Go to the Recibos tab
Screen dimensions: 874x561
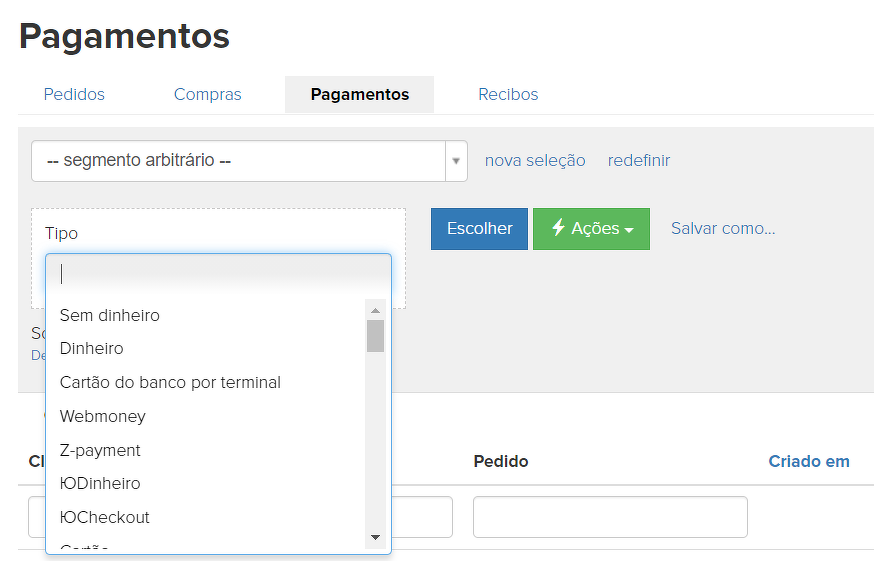[508, 94]
